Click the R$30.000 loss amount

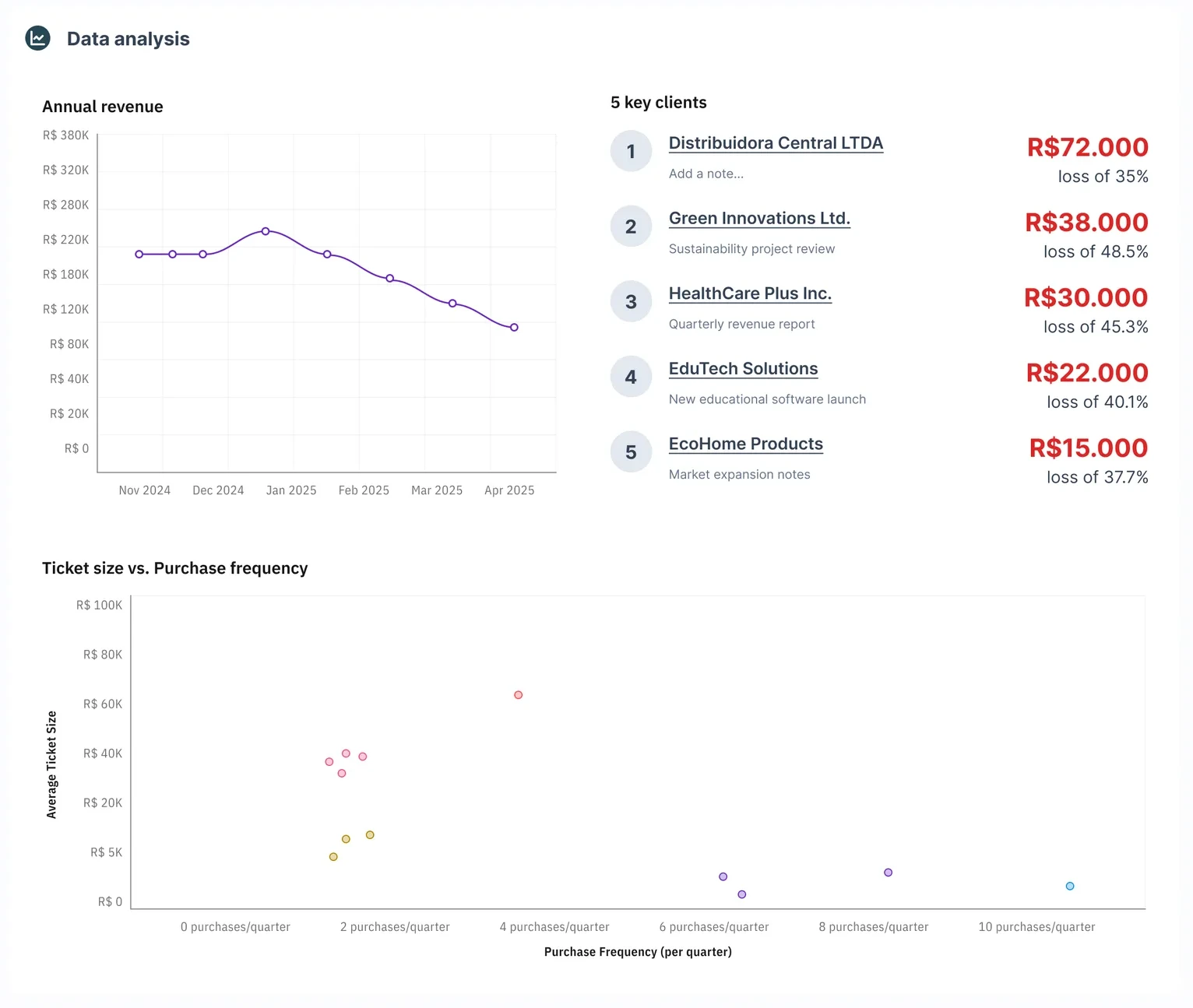pyautogui.click(x=1086, y=297)
